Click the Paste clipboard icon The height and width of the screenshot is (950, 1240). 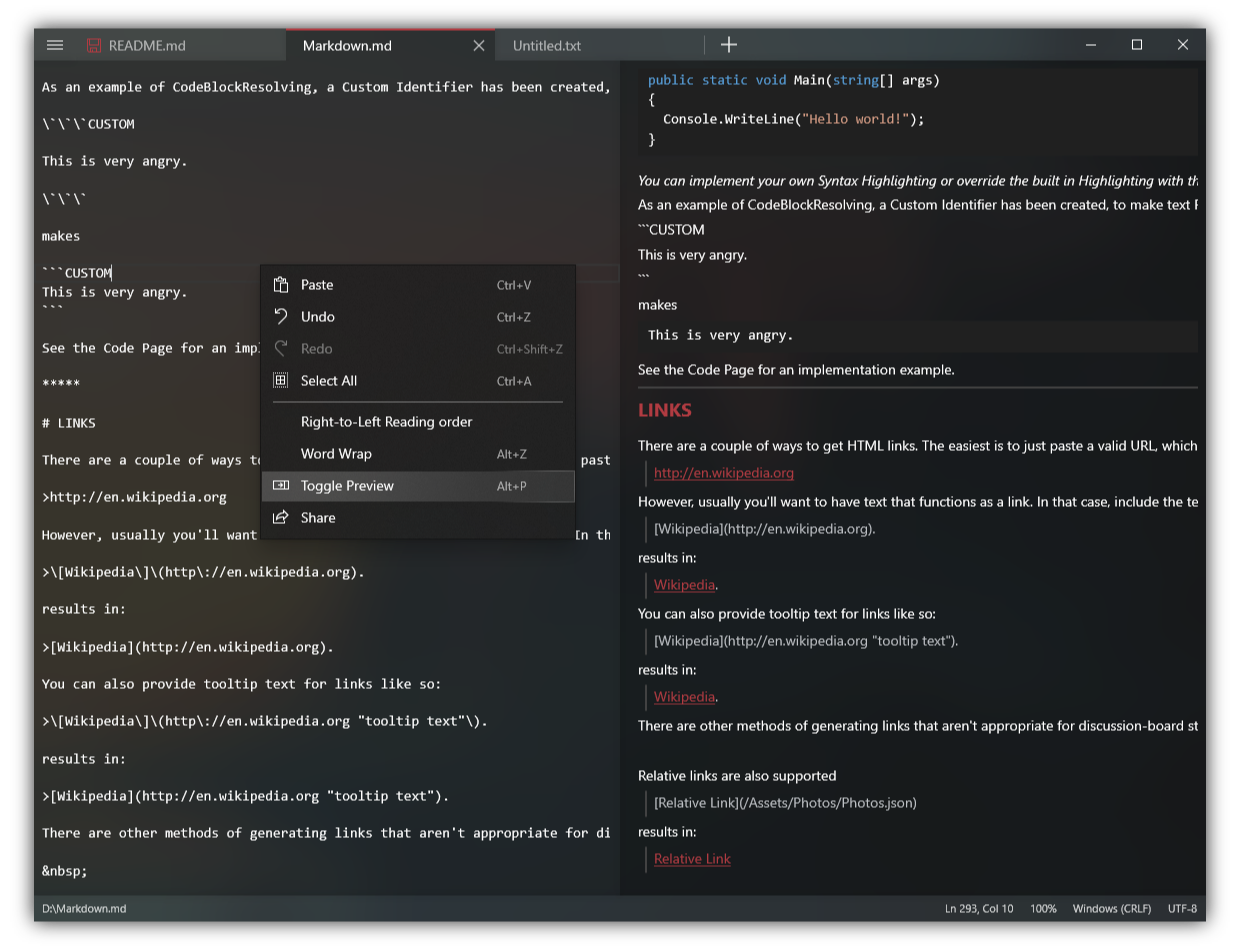[279, 284]
